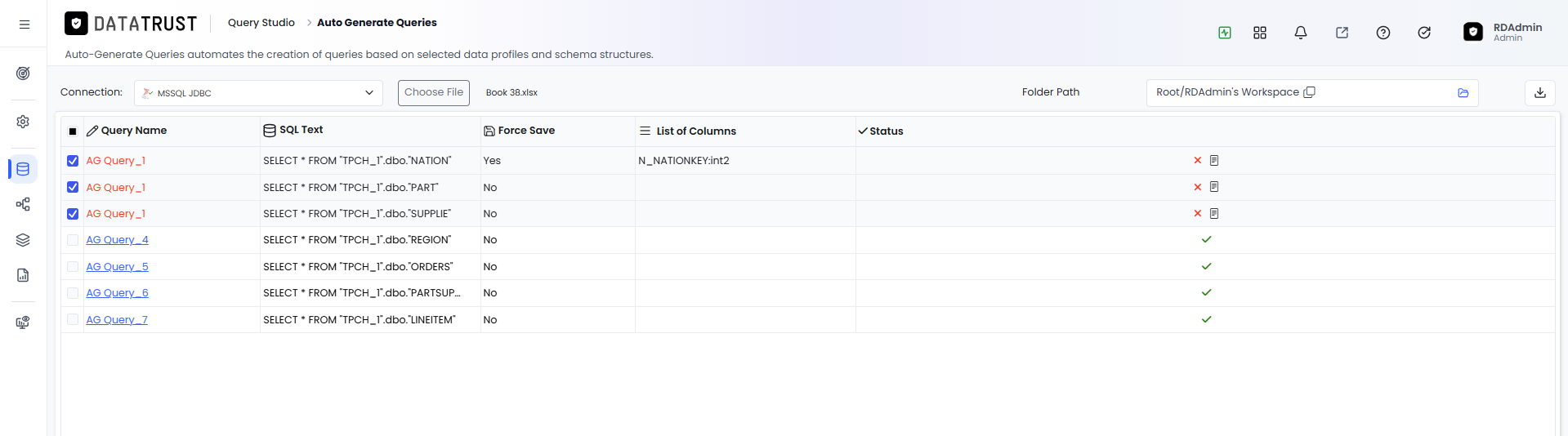View error log for NATION query row

(1214, 161)
